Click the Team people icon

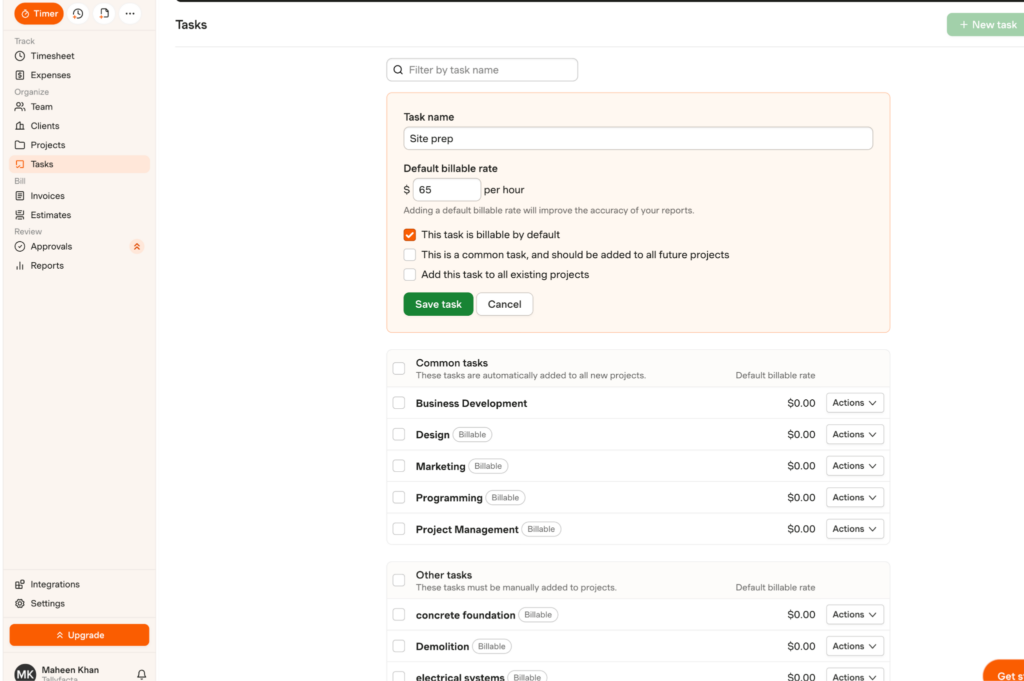pos(20,107)
